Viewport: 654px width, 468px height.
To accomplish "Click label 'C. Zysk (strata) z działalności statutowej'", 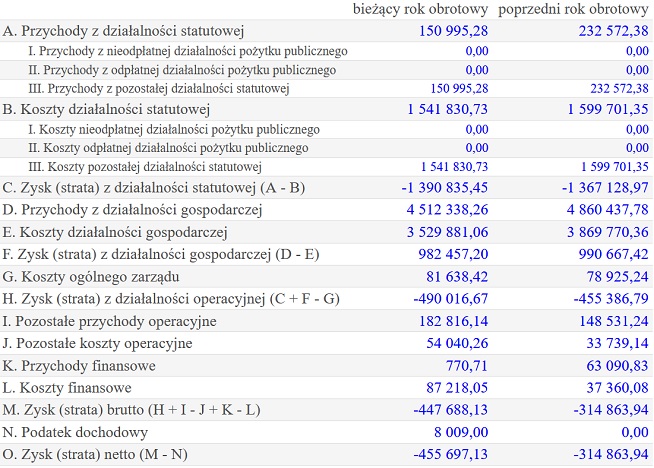I will tap(129, 188).
